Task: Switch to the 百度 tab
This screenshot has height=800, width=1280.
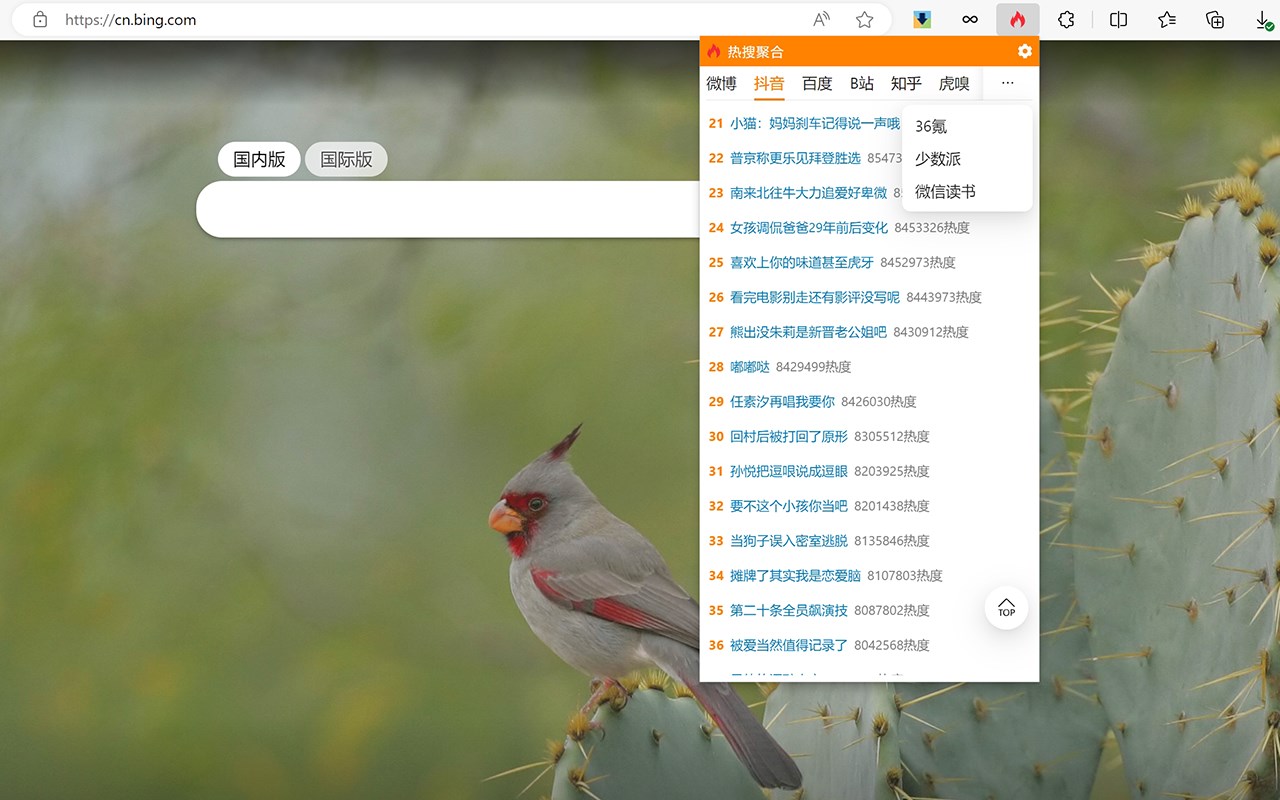Action: coord(817,84)
